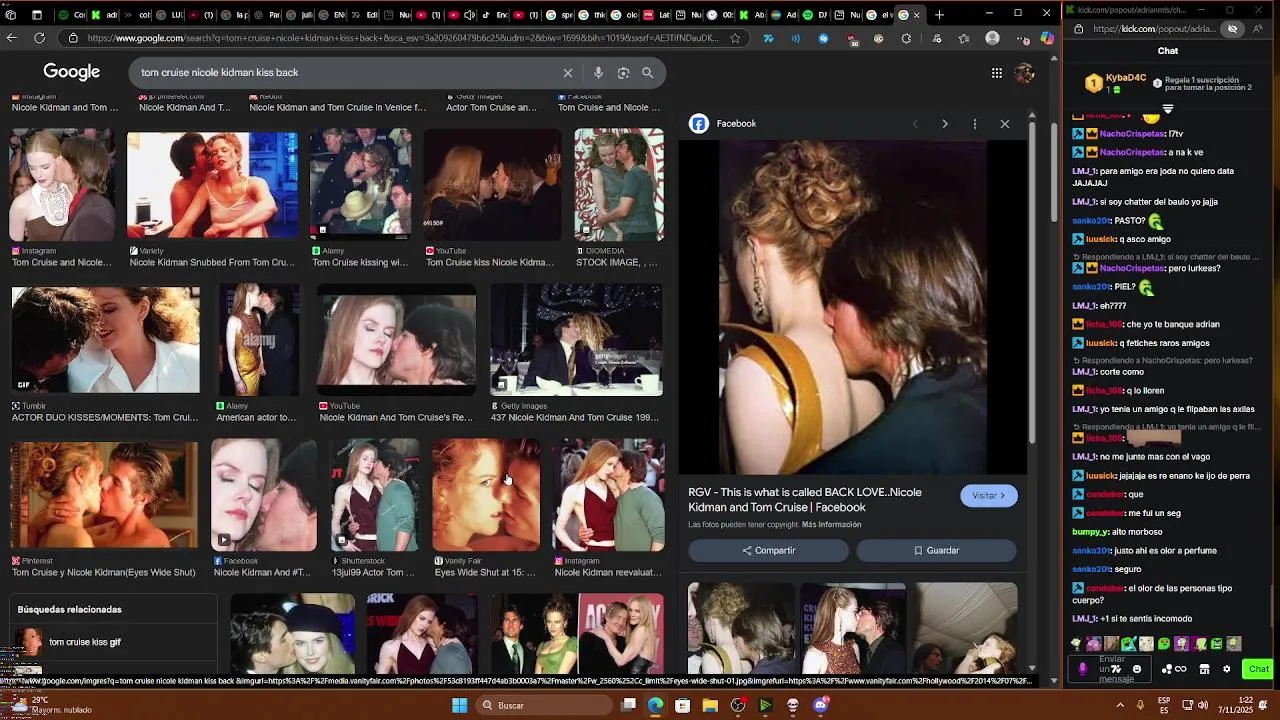Screen dimensions: 1280x720
Task: Click the Google logo
Action: [x=71, y=72]
